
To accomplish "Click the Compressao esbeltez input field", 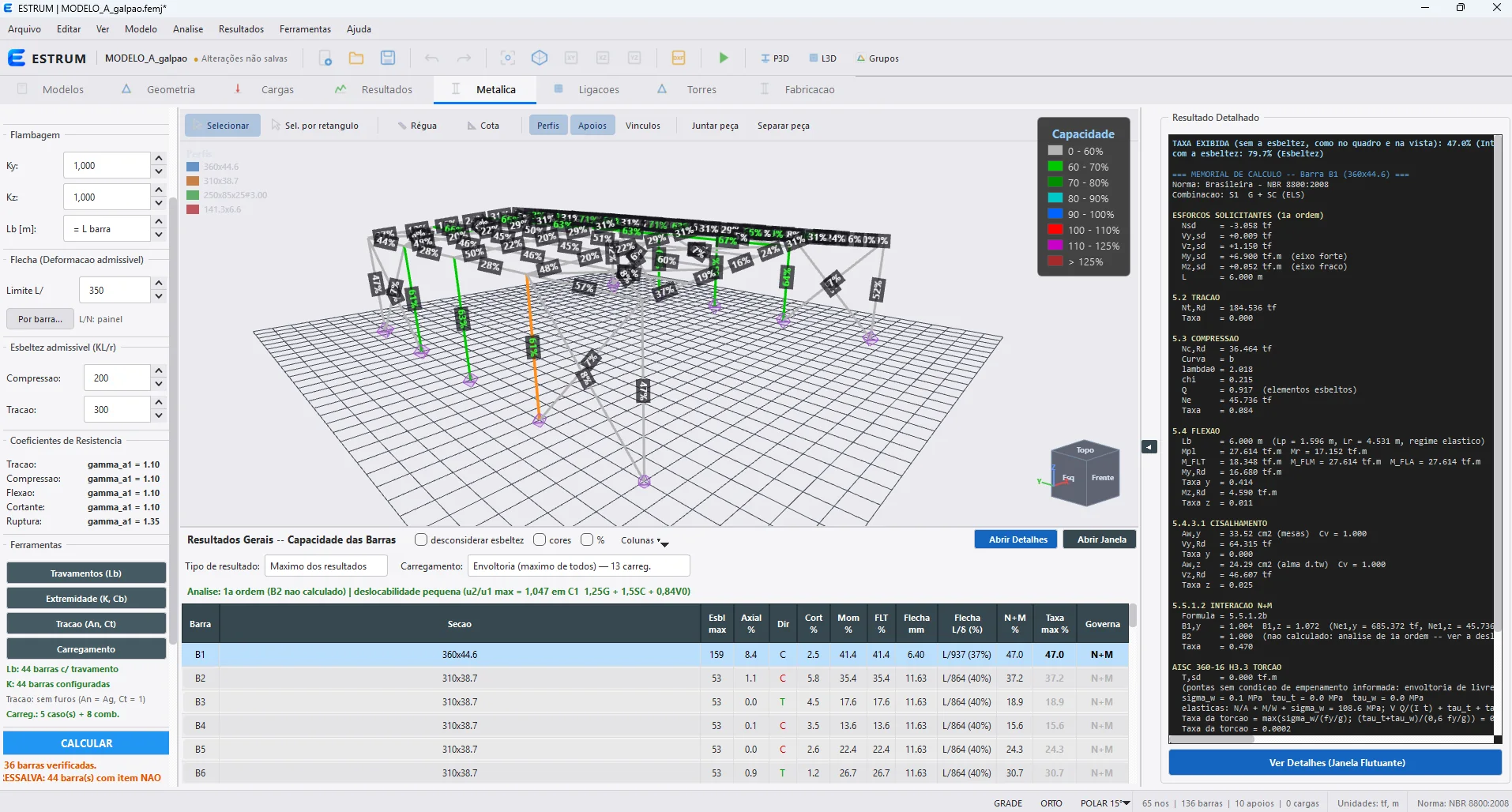I will click(117, 378).
